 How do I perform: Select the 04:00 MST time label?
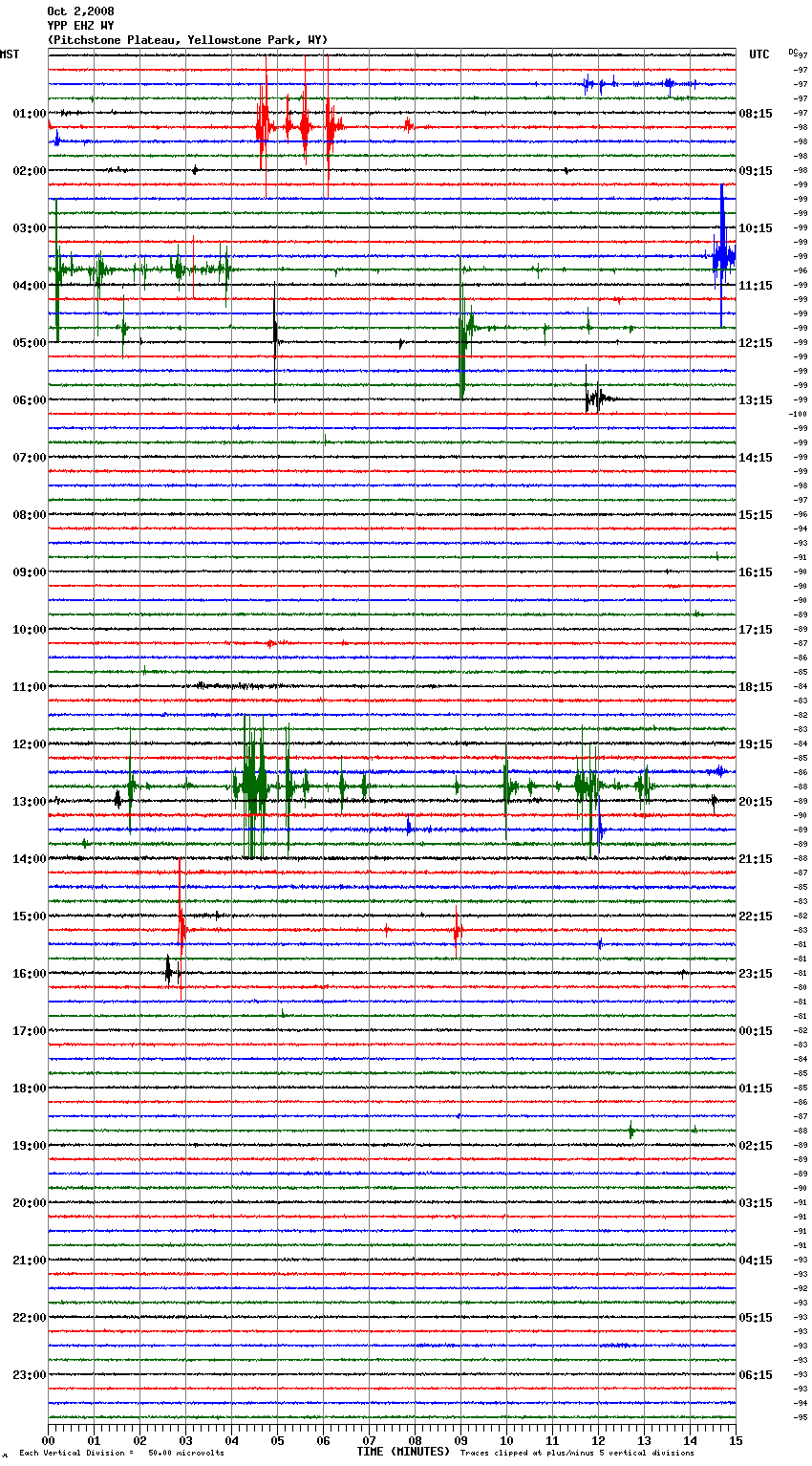pos(30,285)
